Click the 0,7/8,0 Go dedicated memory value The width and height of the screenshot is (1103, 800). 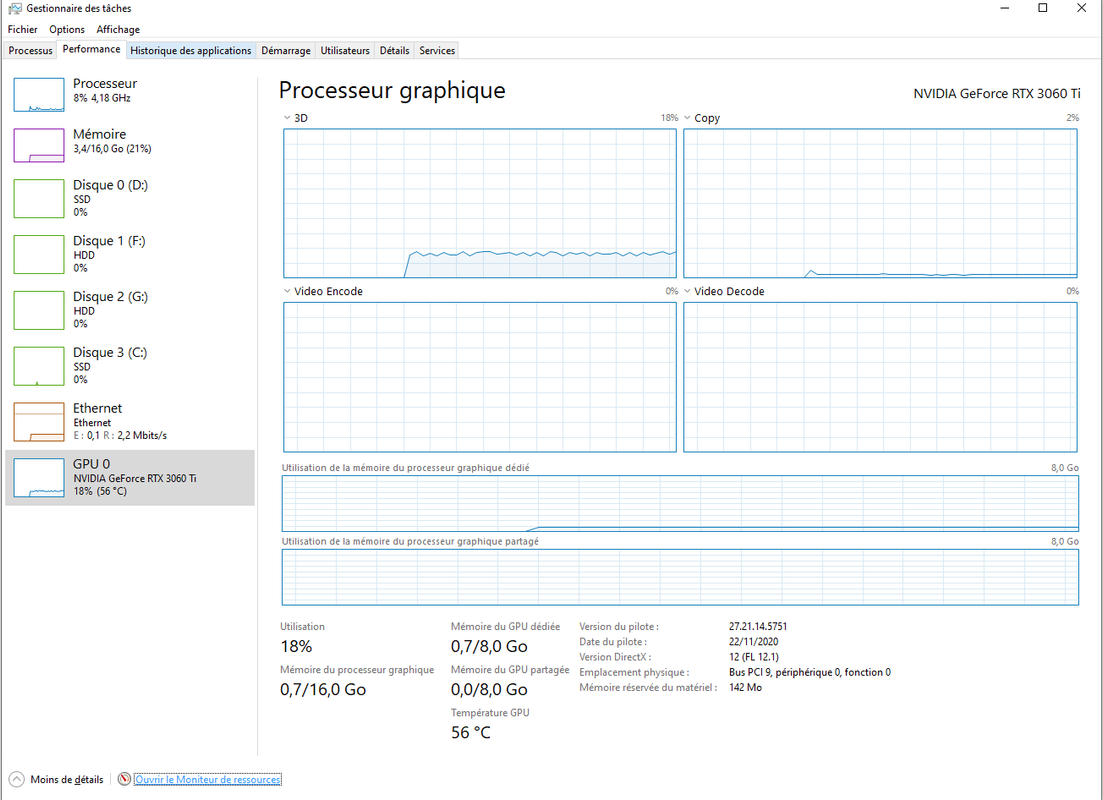[x=489, y=646]
